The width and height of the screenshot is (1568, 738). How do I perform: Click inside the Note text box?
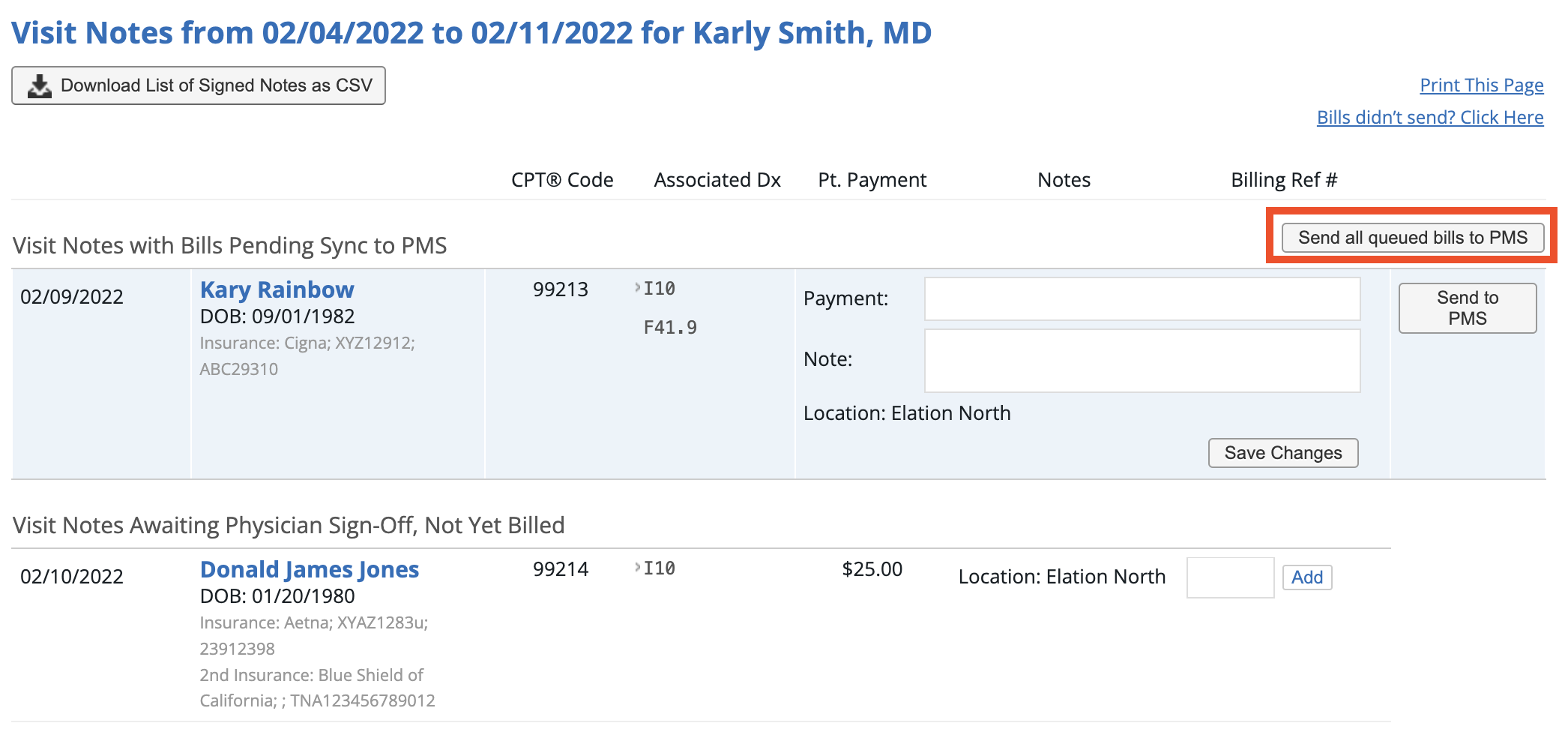click(x=1142, y=360)
